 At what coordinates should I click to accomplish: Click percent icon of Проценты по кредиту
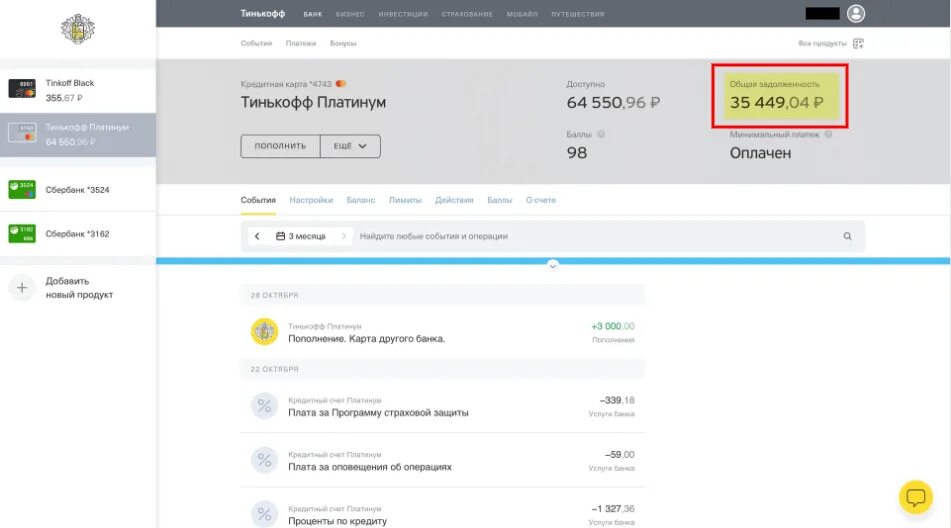pyautogui.click(x=264, y=514)
